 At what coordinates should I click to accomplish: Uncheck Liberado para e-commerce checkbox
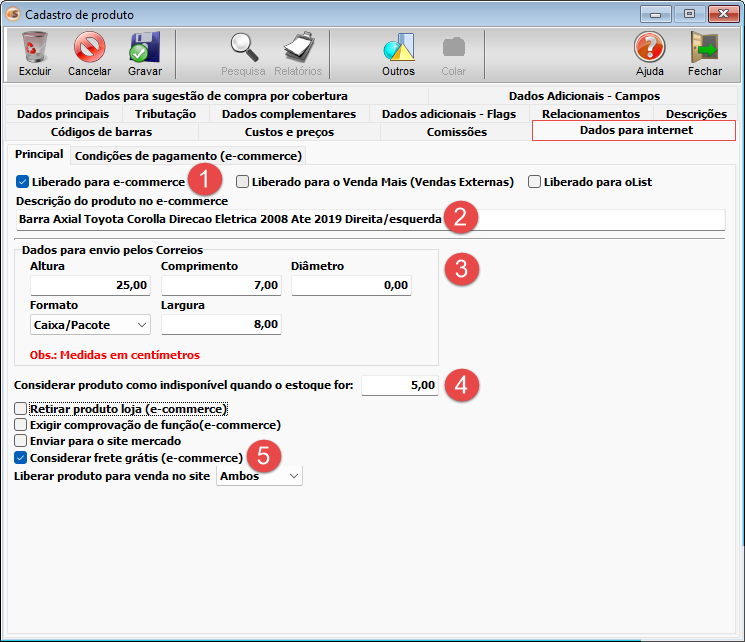coord(22,182)
